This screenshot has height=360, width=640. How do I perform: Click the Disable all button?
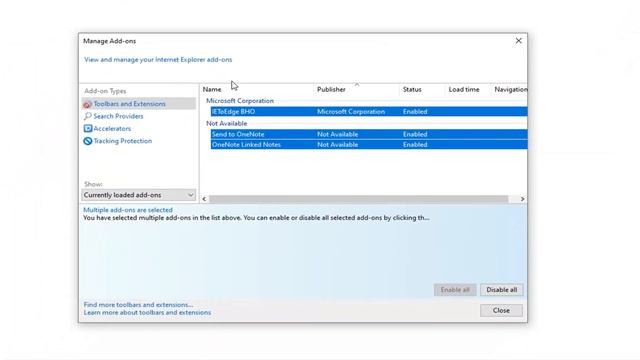click(502, 290)
